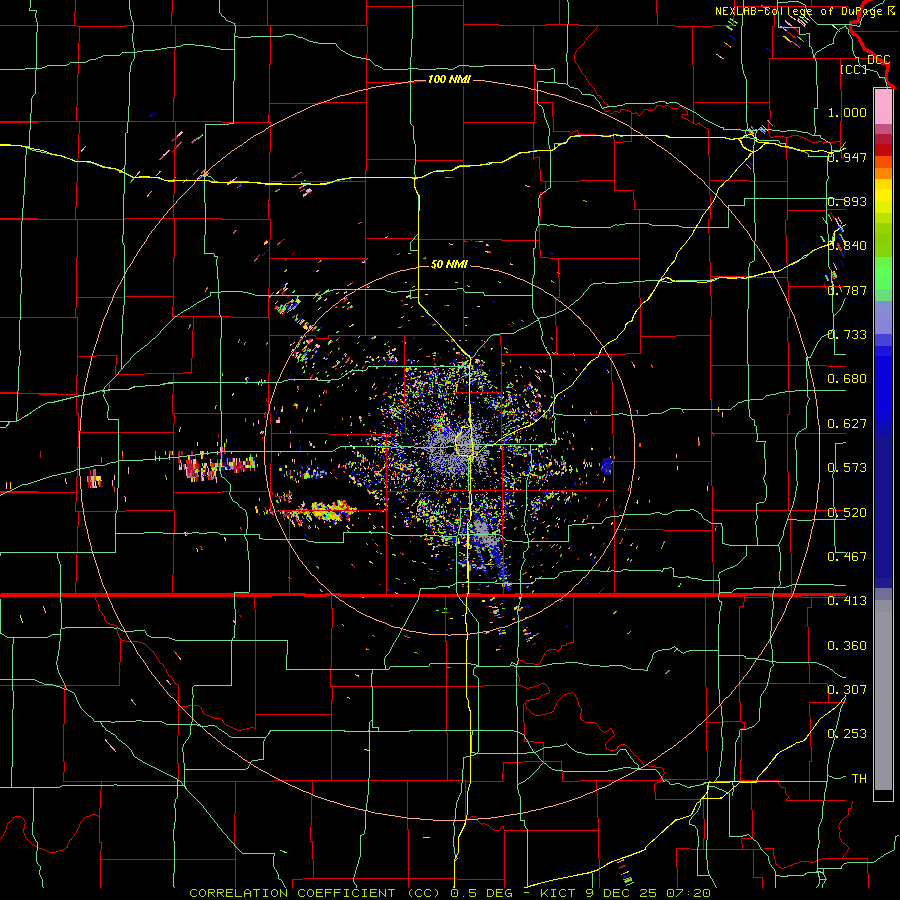Click the DCC label above the scale
Image resolution: width=900 pixels, height=900 pixels.
pyautogui.click(x=878, y=60)
